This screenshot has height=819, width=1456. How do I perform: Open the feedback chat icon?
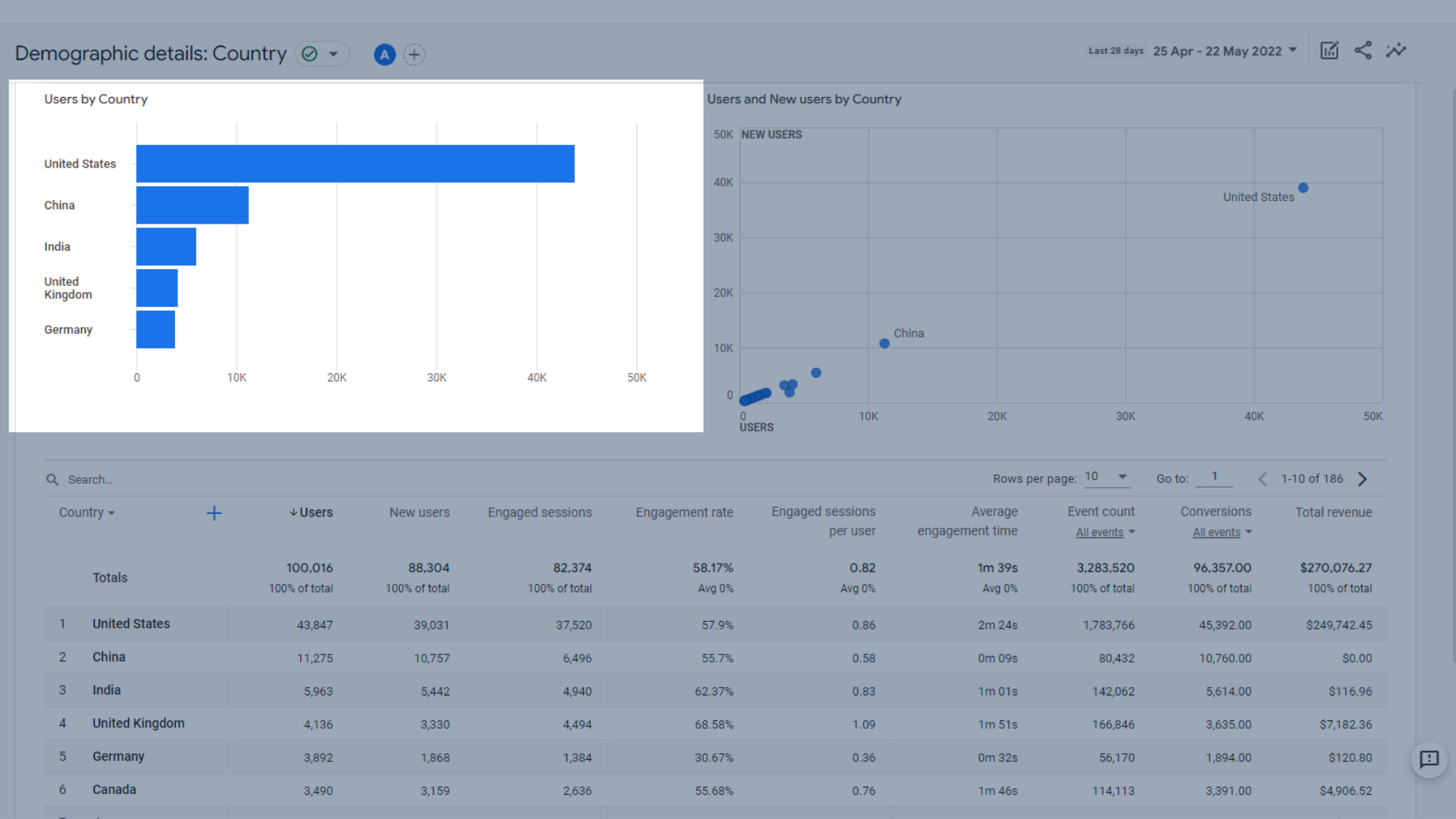click(x=1429, y=759)
